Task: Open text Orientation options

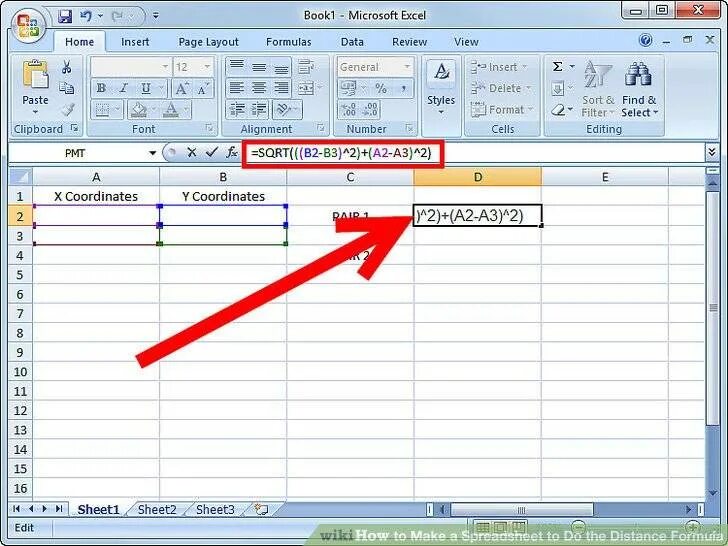Action: [287, 110]
